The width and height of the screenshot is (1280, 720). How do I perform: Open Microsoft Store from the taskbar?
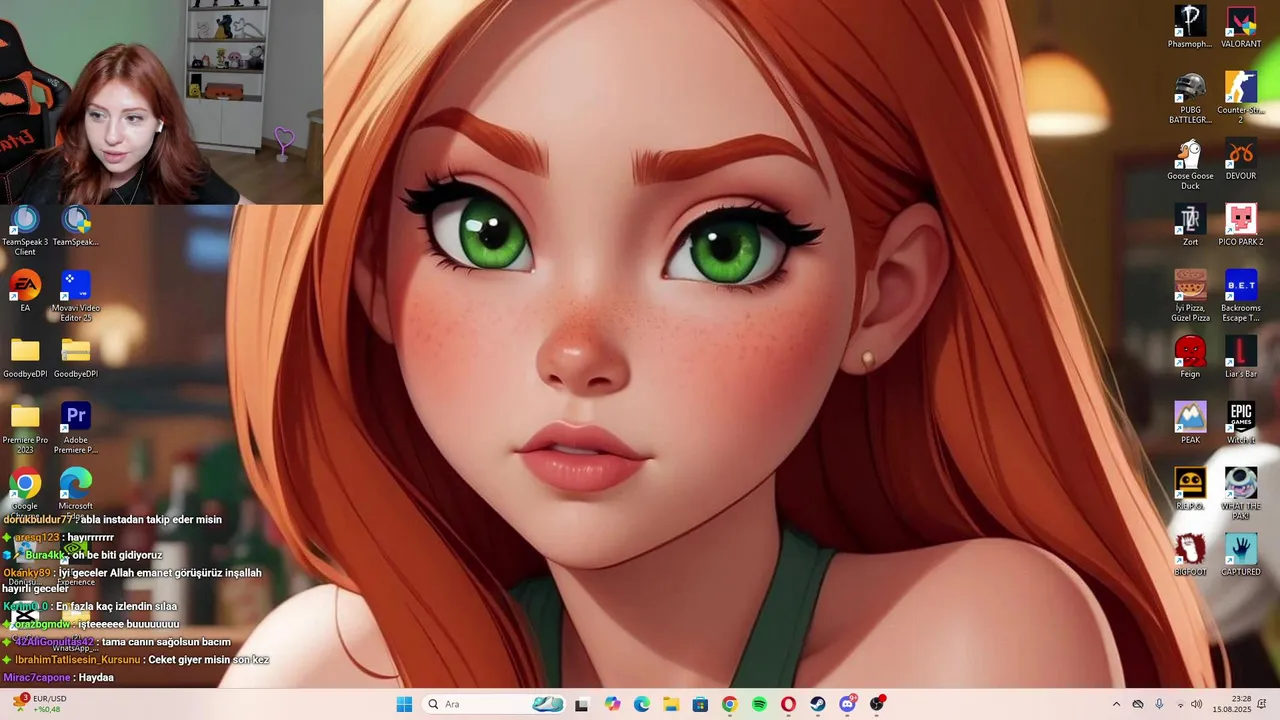(700, 704)
